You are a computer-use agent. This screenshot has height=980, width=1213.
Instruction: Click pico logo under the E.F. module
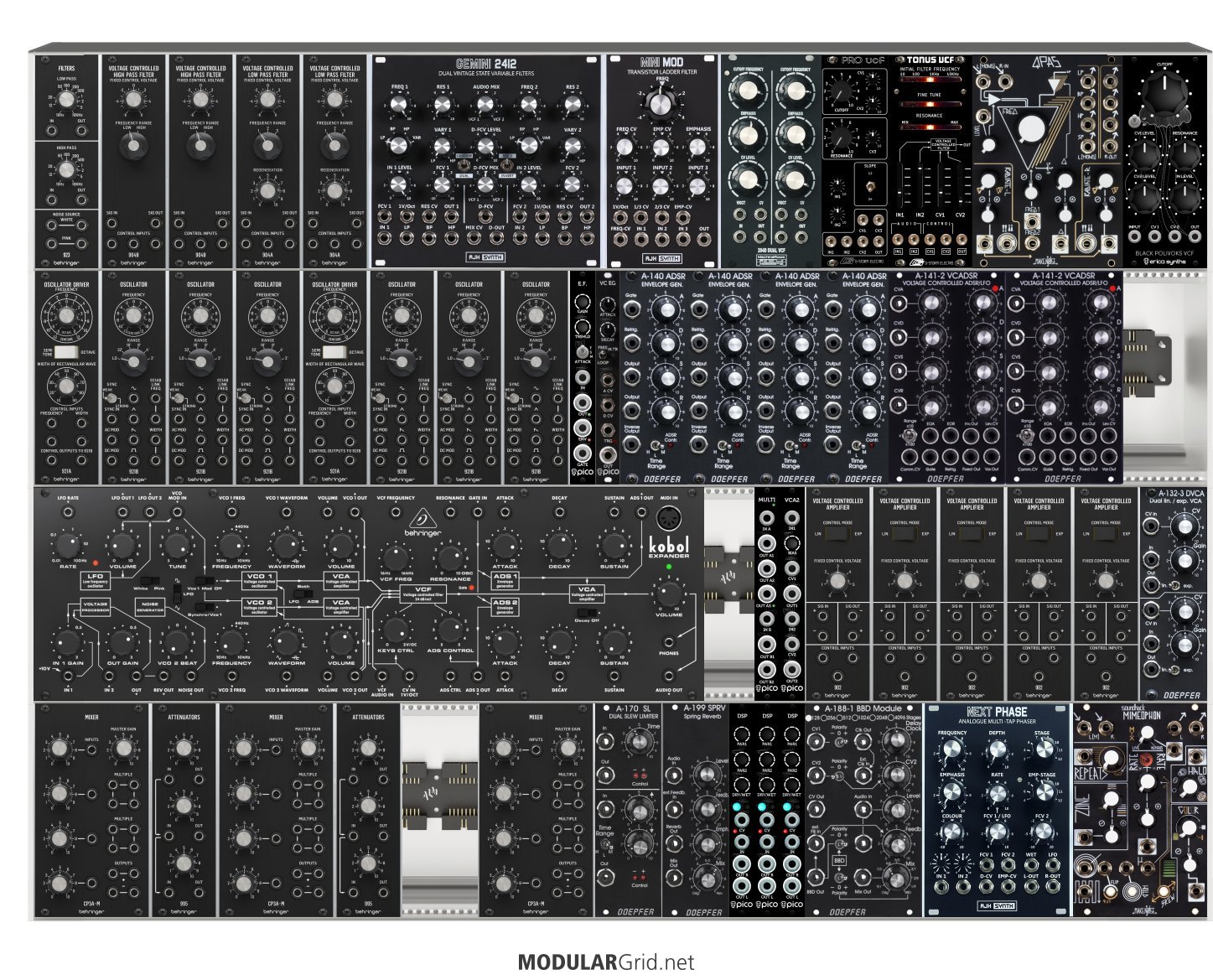[x=583, y=472]
